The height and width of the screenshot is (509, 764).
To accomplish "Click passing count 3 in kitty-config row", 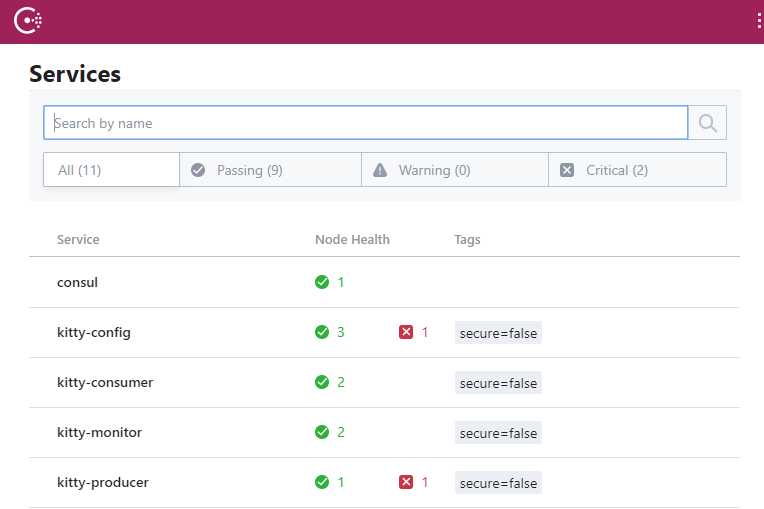I will click(x=341, y=332).
